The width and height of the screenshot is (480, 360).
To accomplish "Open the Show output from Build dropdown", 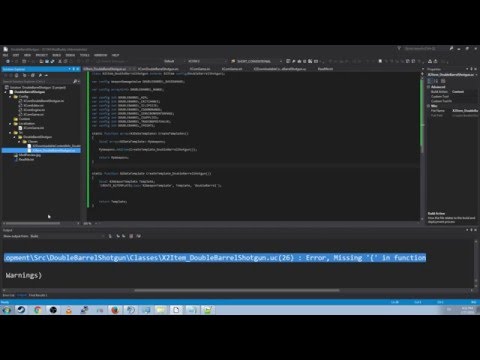I will coord(68,236).
